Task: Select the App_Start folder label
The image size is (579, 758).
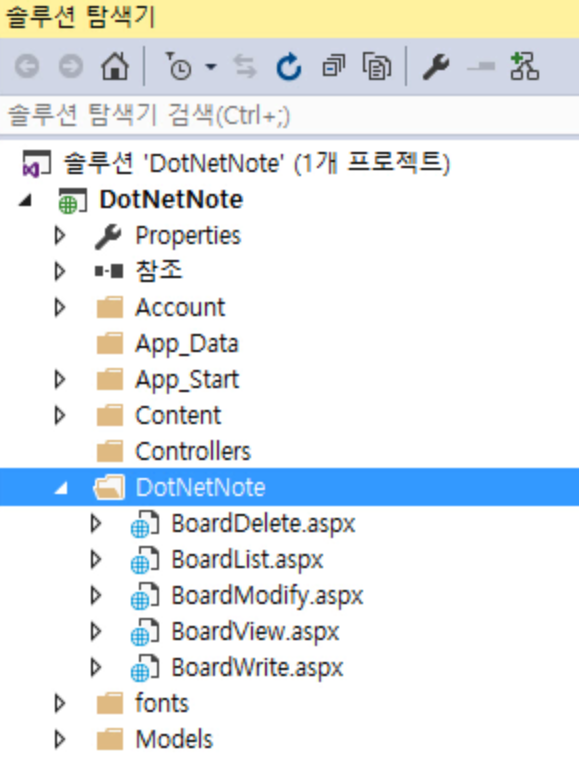Action: (x=187, y=380)
